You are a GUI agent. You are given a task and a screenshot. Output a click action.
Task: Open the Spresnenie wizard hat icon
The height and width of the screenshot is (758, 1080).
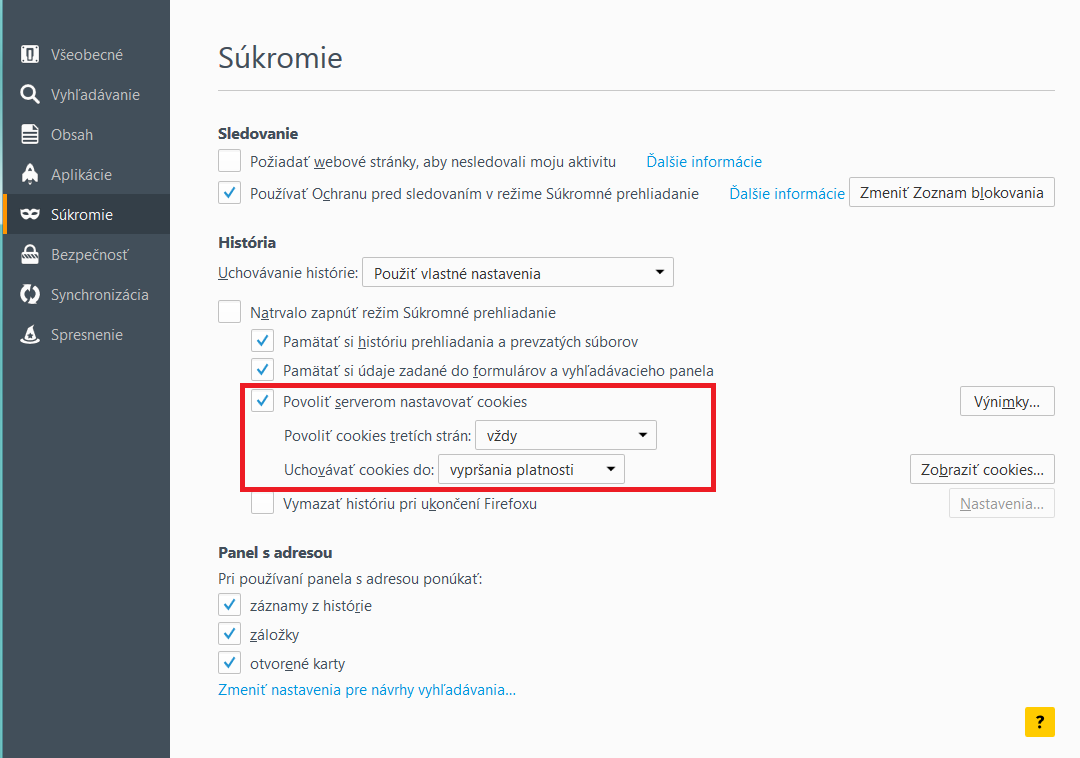pyautogui.click(x=30, y=334)
